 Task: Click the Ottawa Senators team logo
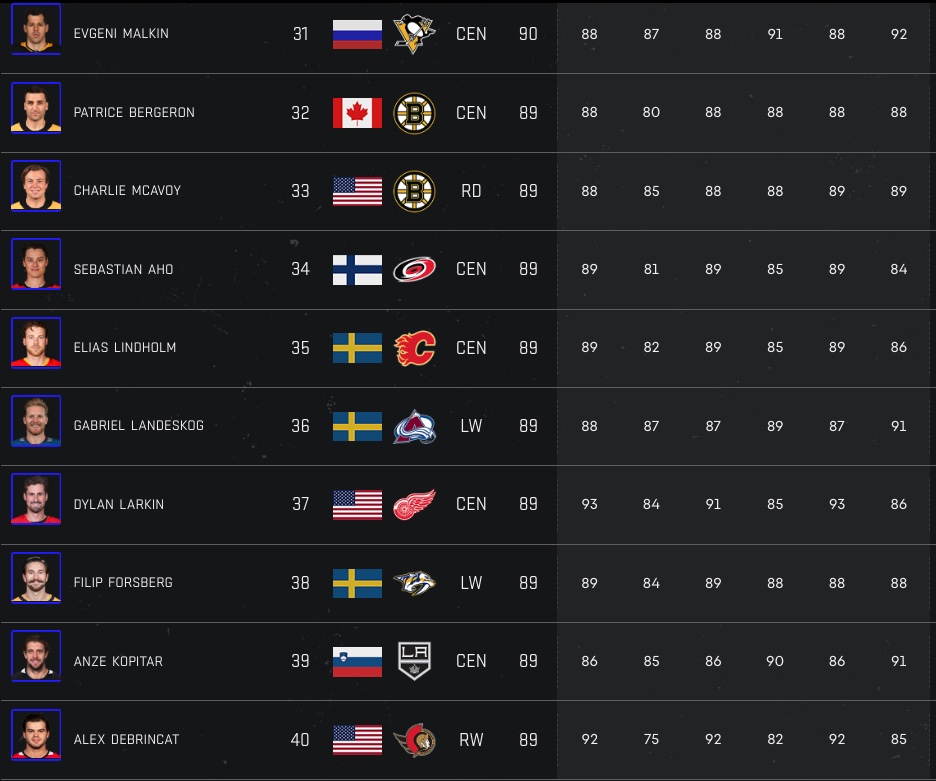point(414,740)
